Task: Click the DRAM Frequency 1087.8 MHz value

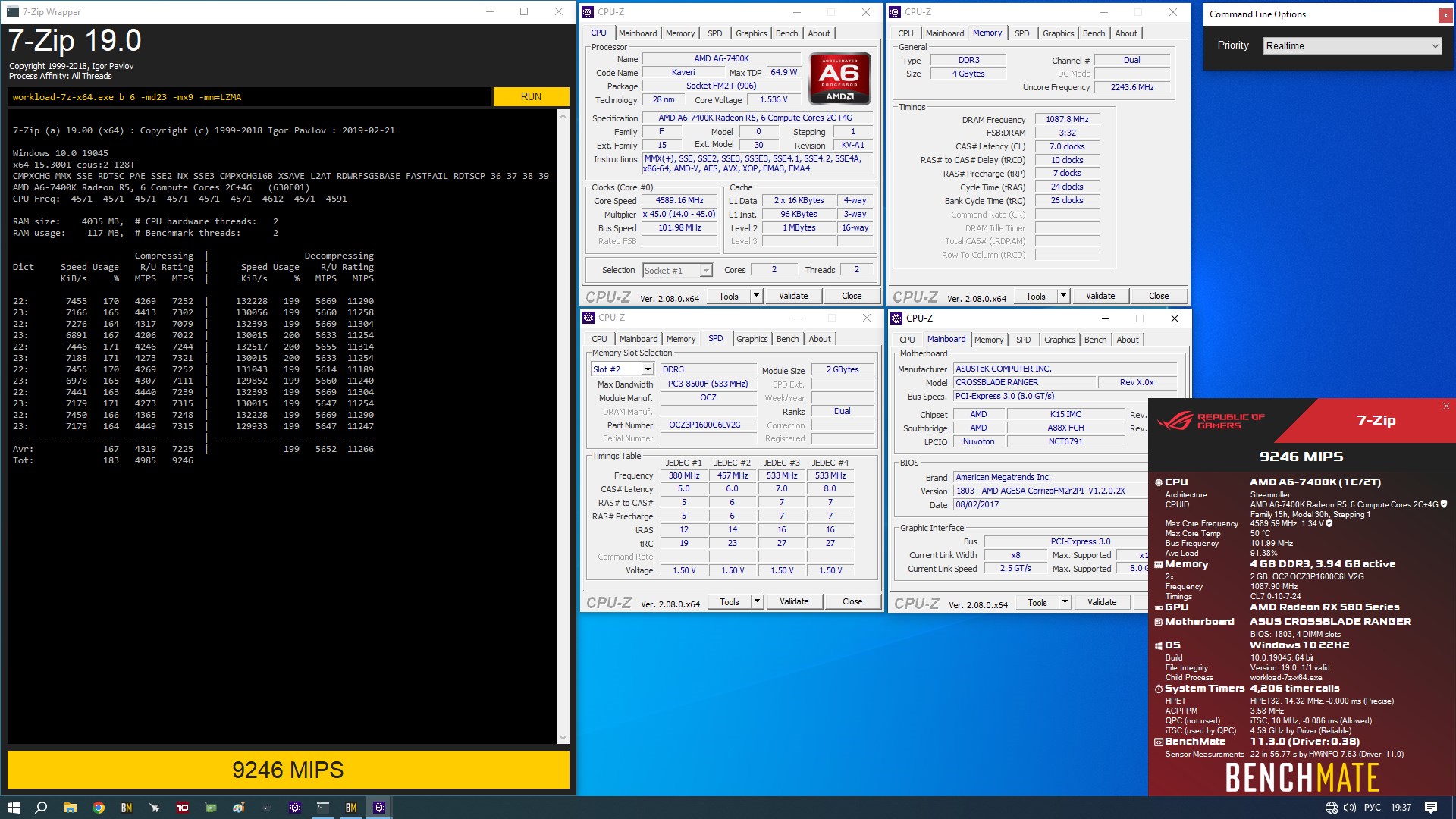Action: 1067,120
